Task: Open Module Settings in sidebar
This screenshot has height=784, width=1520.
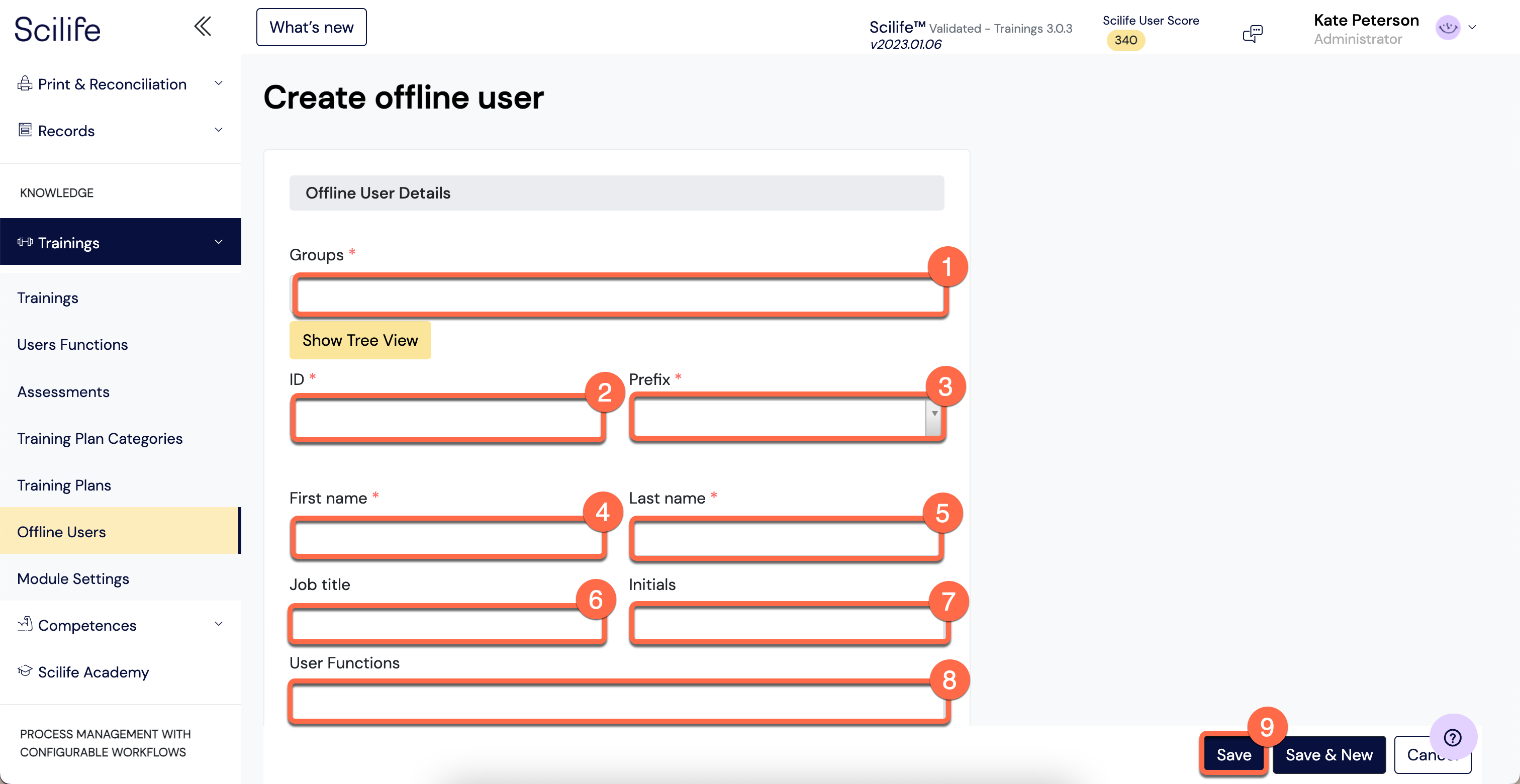Action: tap(72, 578)
